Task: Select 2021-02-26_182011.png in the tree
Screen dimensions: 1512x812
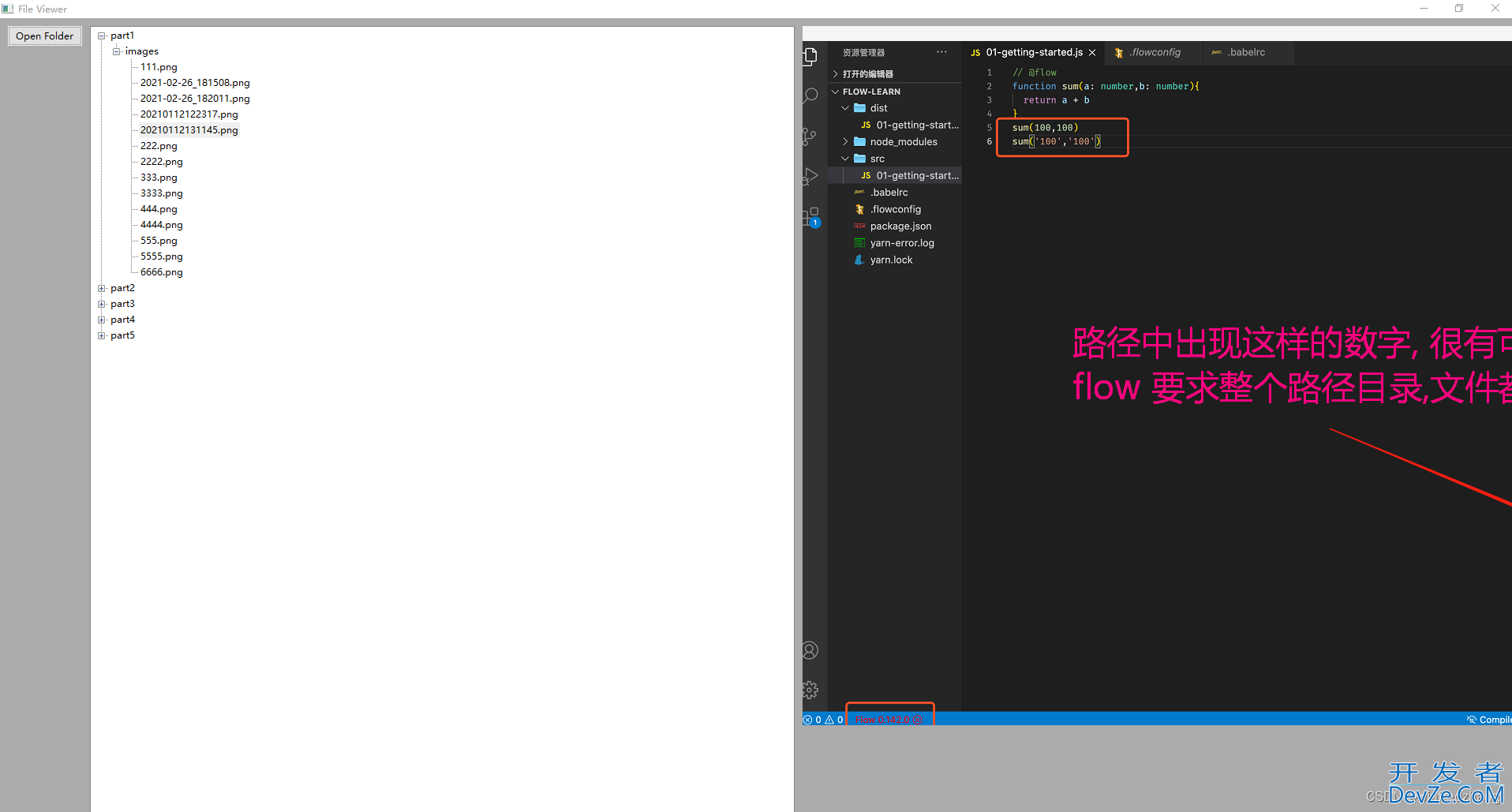Action: tap(195, 99)
